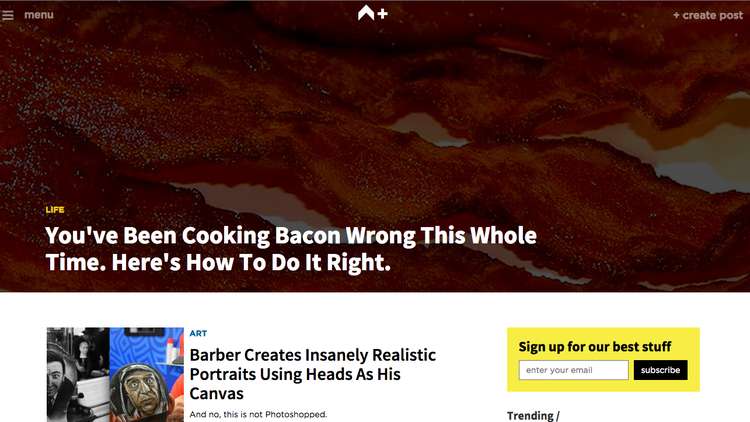
Task: Click the "Sign up for our best stuff" heading
Action: 595,346
